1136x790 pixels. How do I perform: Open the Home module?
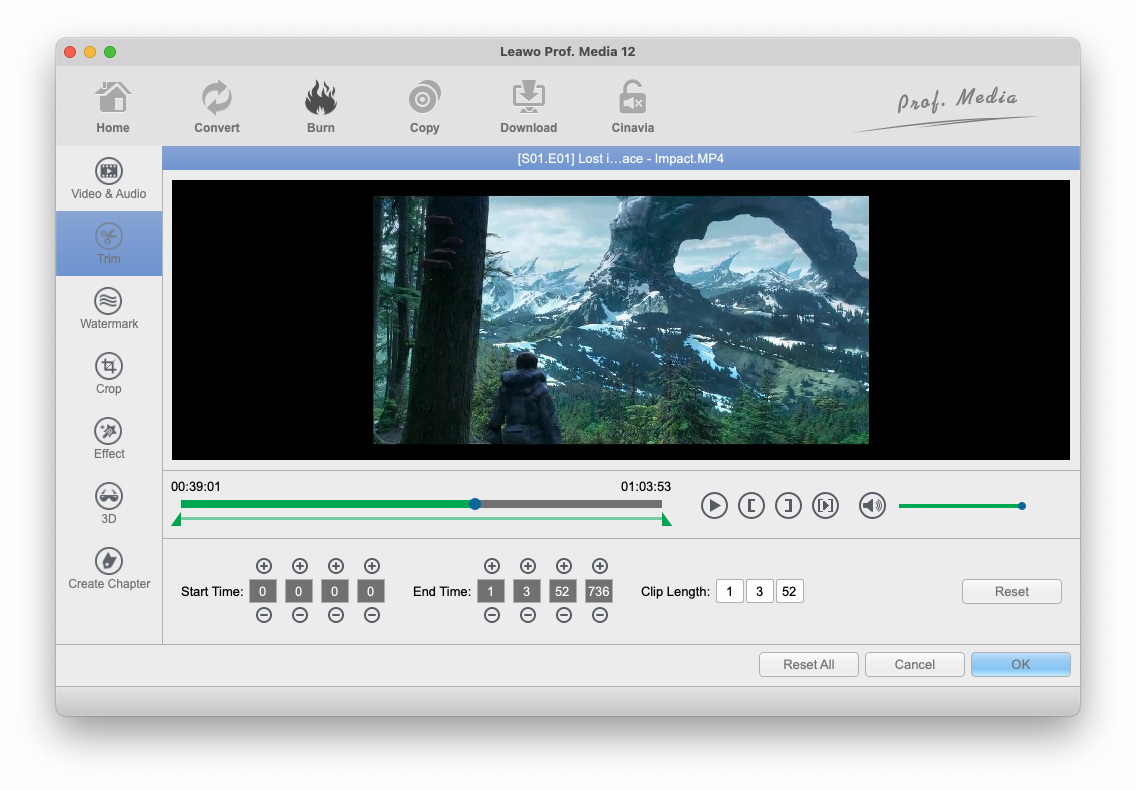[x=113, y=107]
